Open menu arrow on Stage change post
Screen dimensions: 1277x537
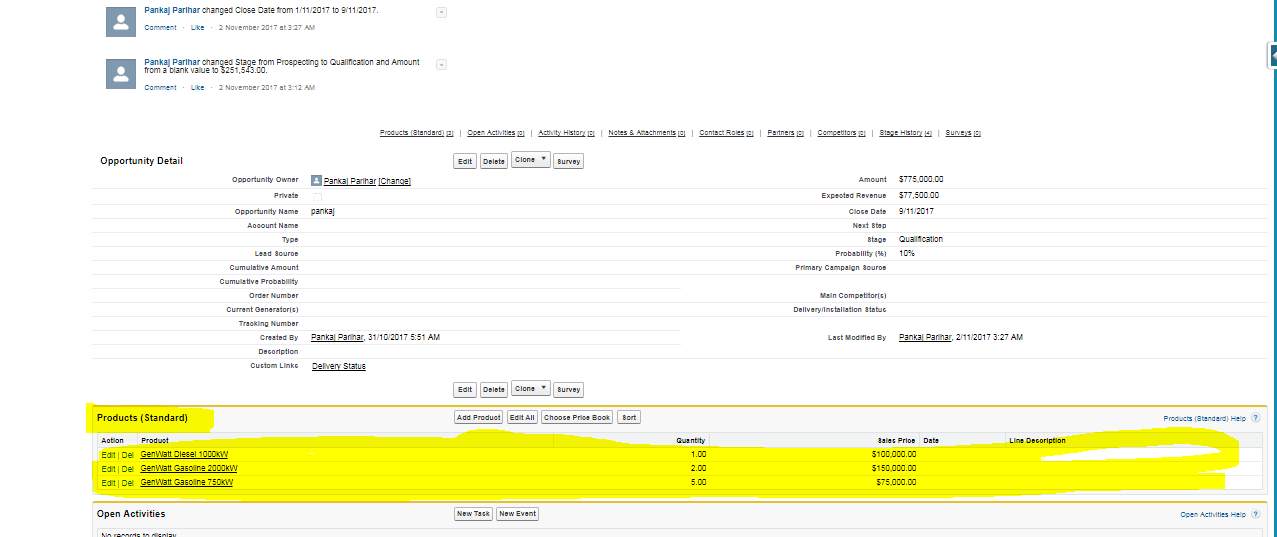click(x=442, y=64)
